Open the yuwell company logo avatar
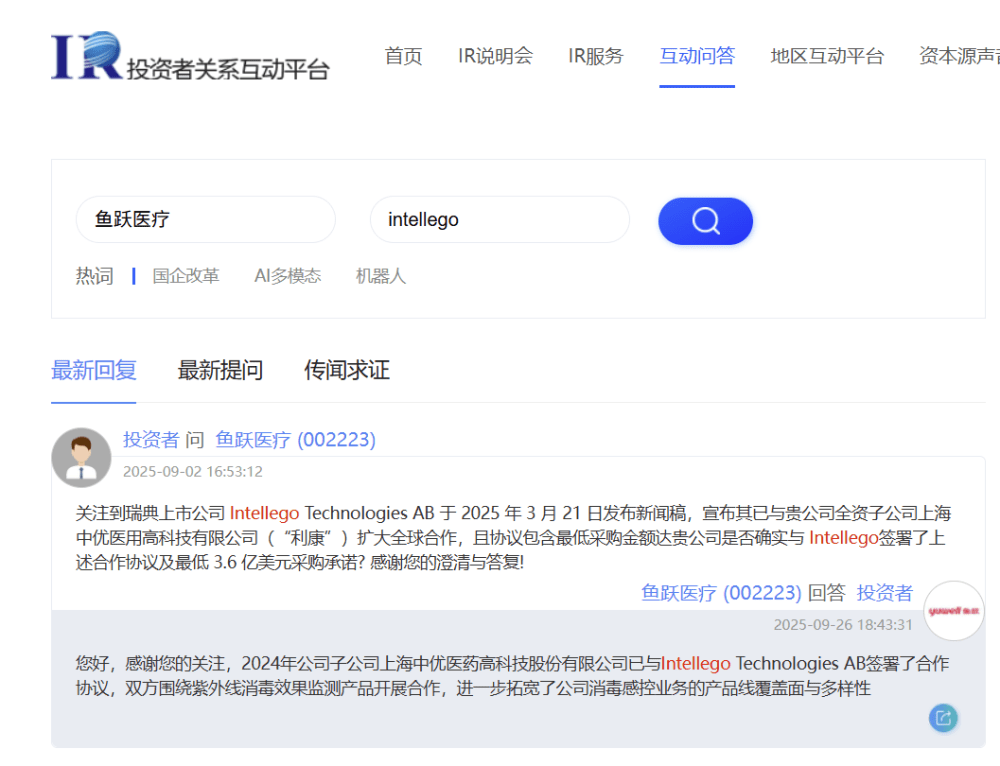This screenshot has height=766, width=1000. (x=953, y=611)
